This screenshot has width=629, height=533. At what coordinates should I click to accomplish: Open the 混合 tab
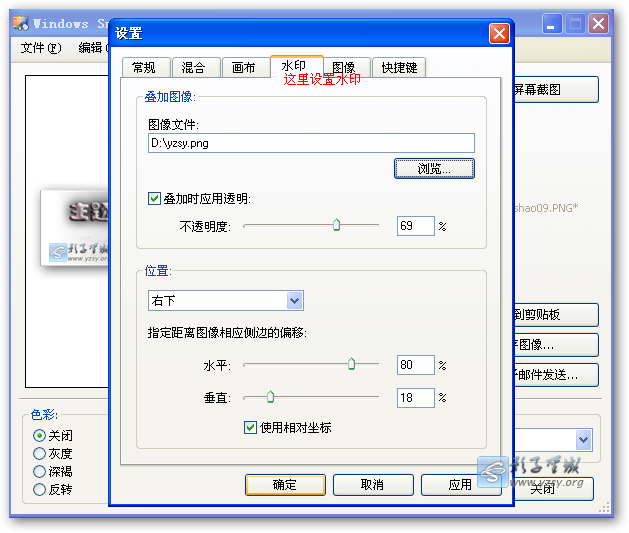point(194,68)
